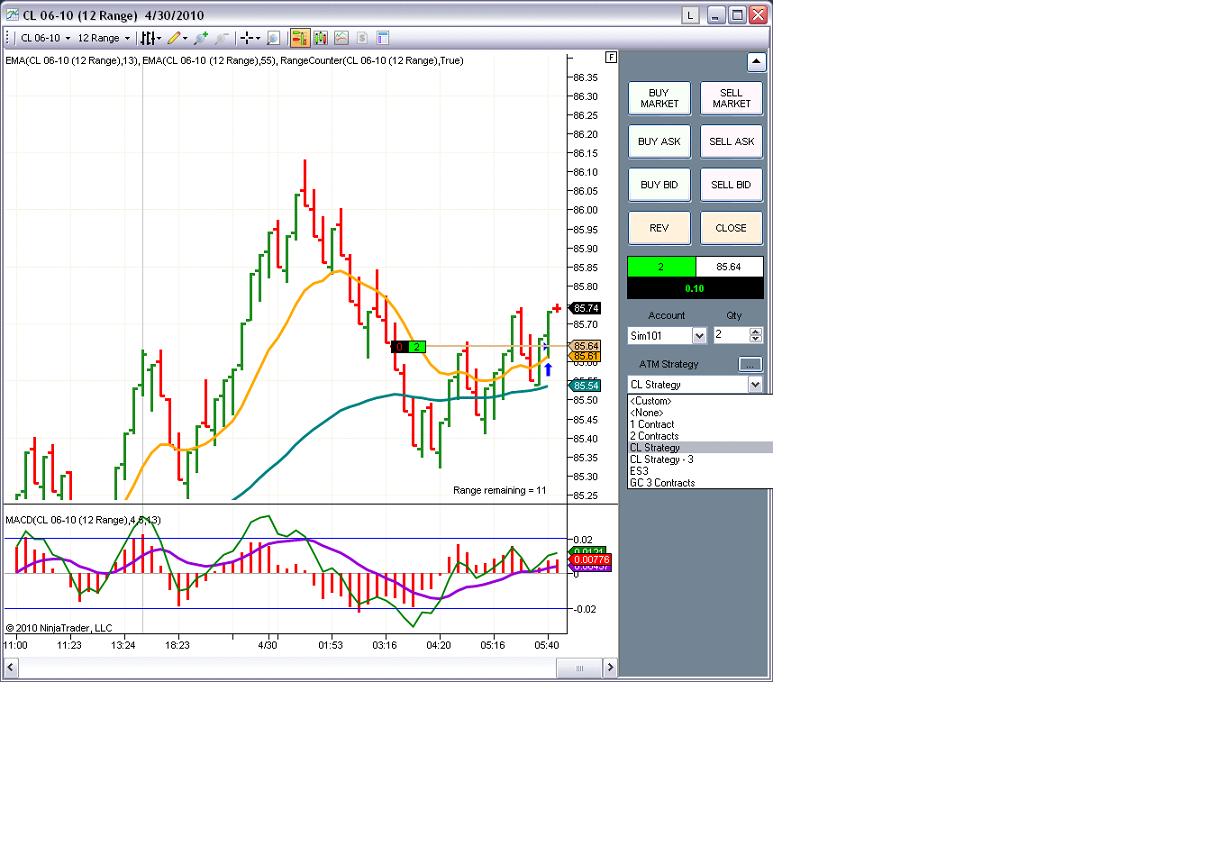Click the average price 85.64 box
The width and height of the screenshot is (1218, 865).
pyautogui.click(x=729, y=267)
